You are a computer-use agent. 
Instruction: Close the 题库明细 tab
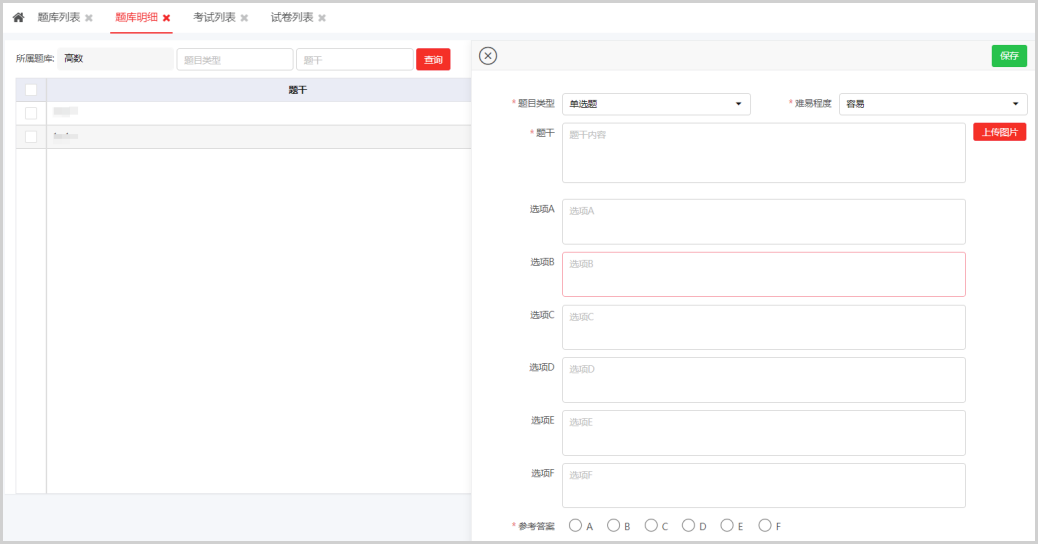coord(167,18)
